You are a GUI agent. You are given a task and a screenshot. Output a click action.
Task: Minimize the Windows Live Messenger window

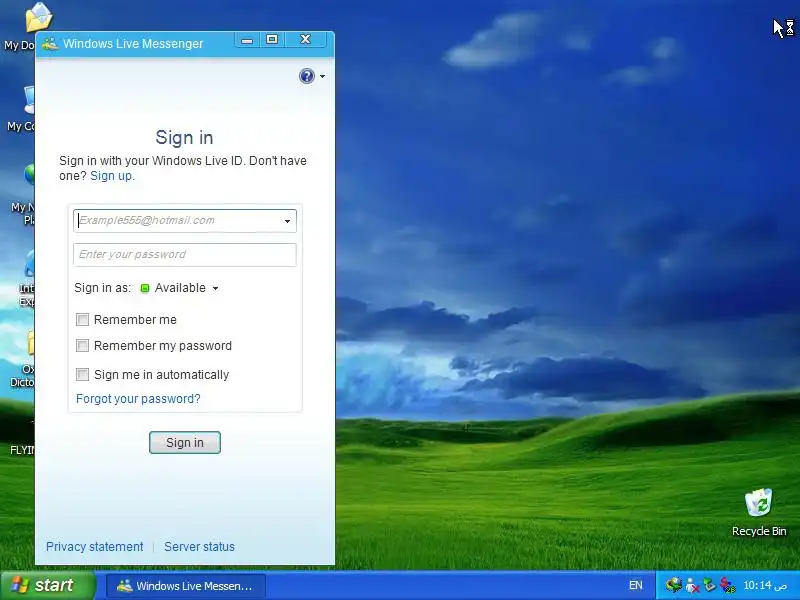click(x=247, y=40)
